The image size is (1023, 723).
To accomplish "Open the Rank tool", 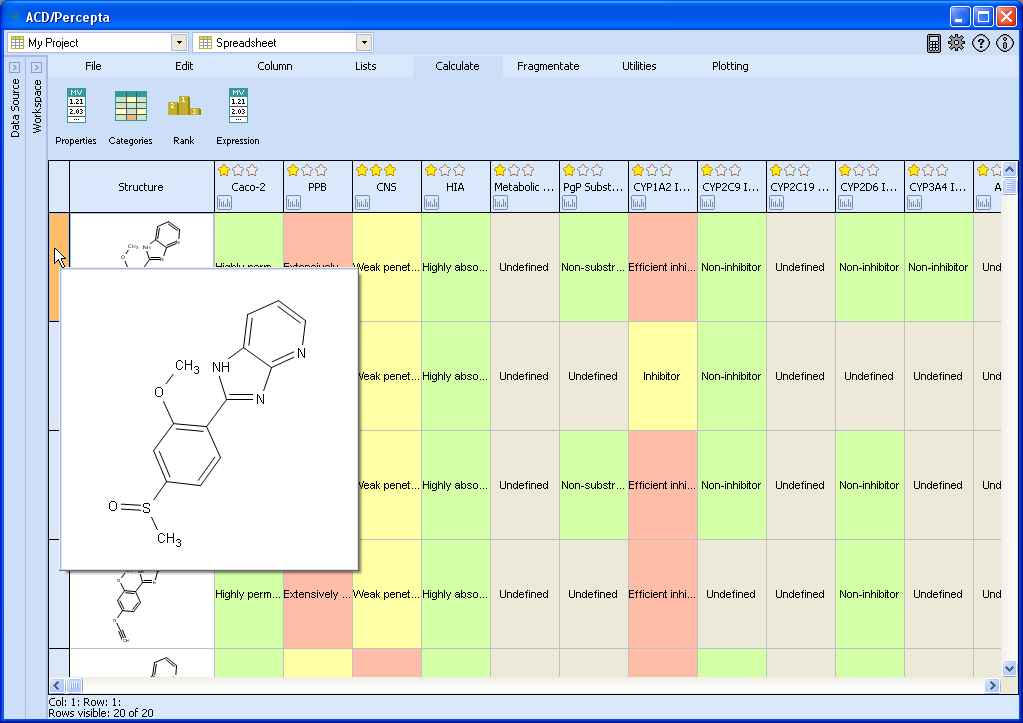I will [184, 117].
